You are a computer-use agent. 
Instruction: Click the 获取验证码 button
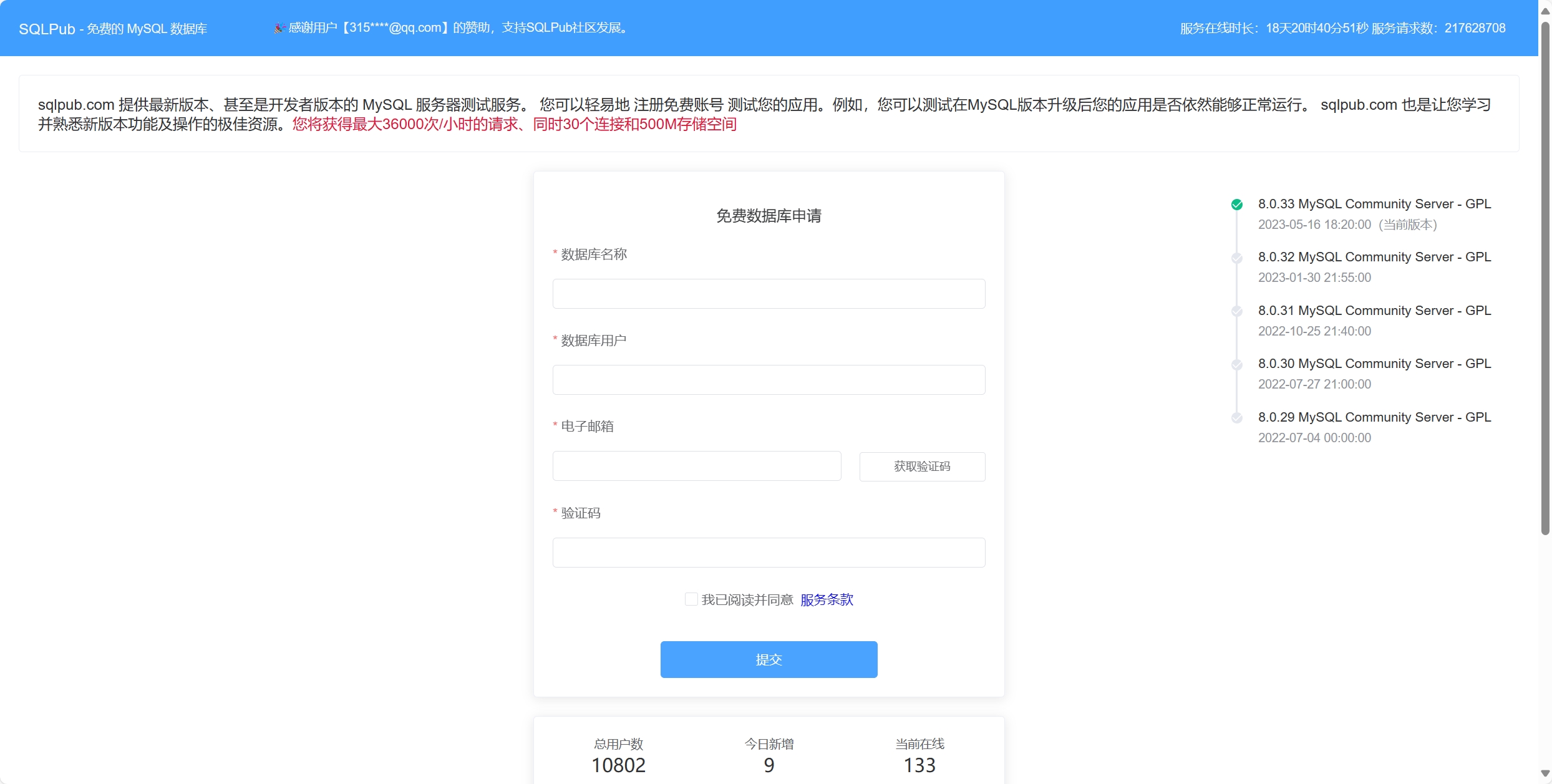coord(922,467)
